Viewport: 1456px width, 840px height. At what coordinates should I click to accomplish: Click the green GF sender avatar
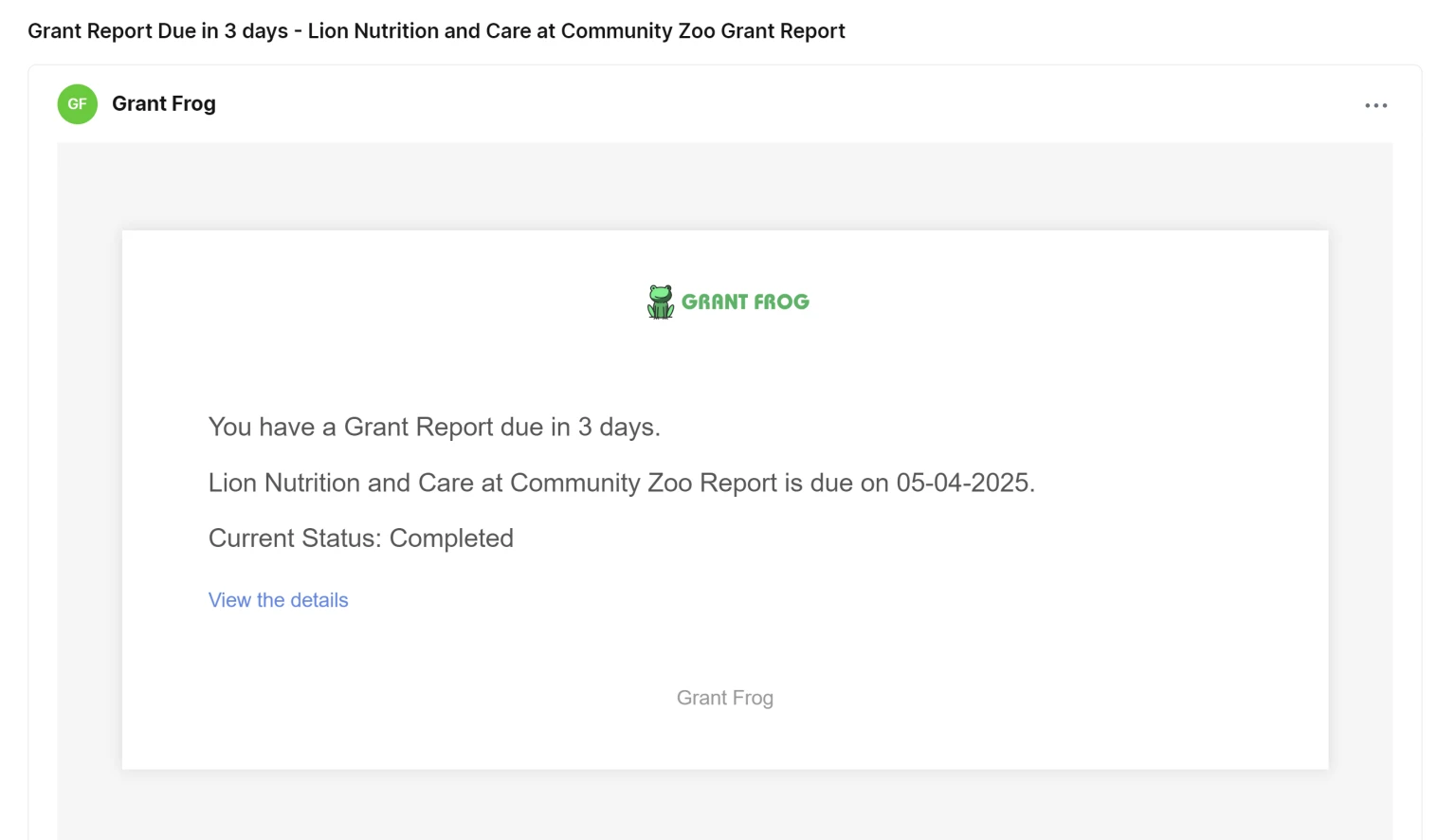click(78, 104)
